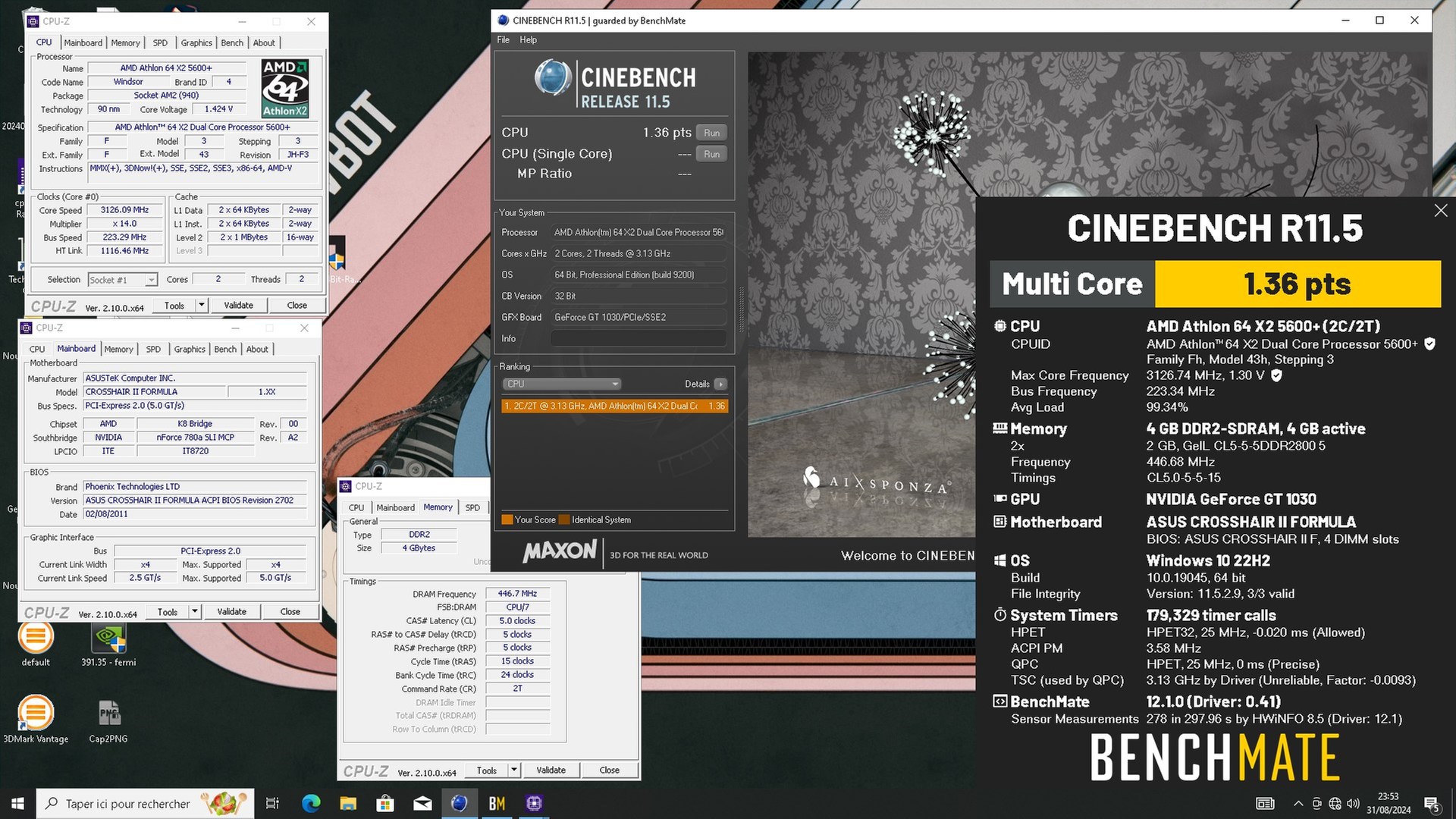Click the CPUID verified shield icon

pos(1429,344)
